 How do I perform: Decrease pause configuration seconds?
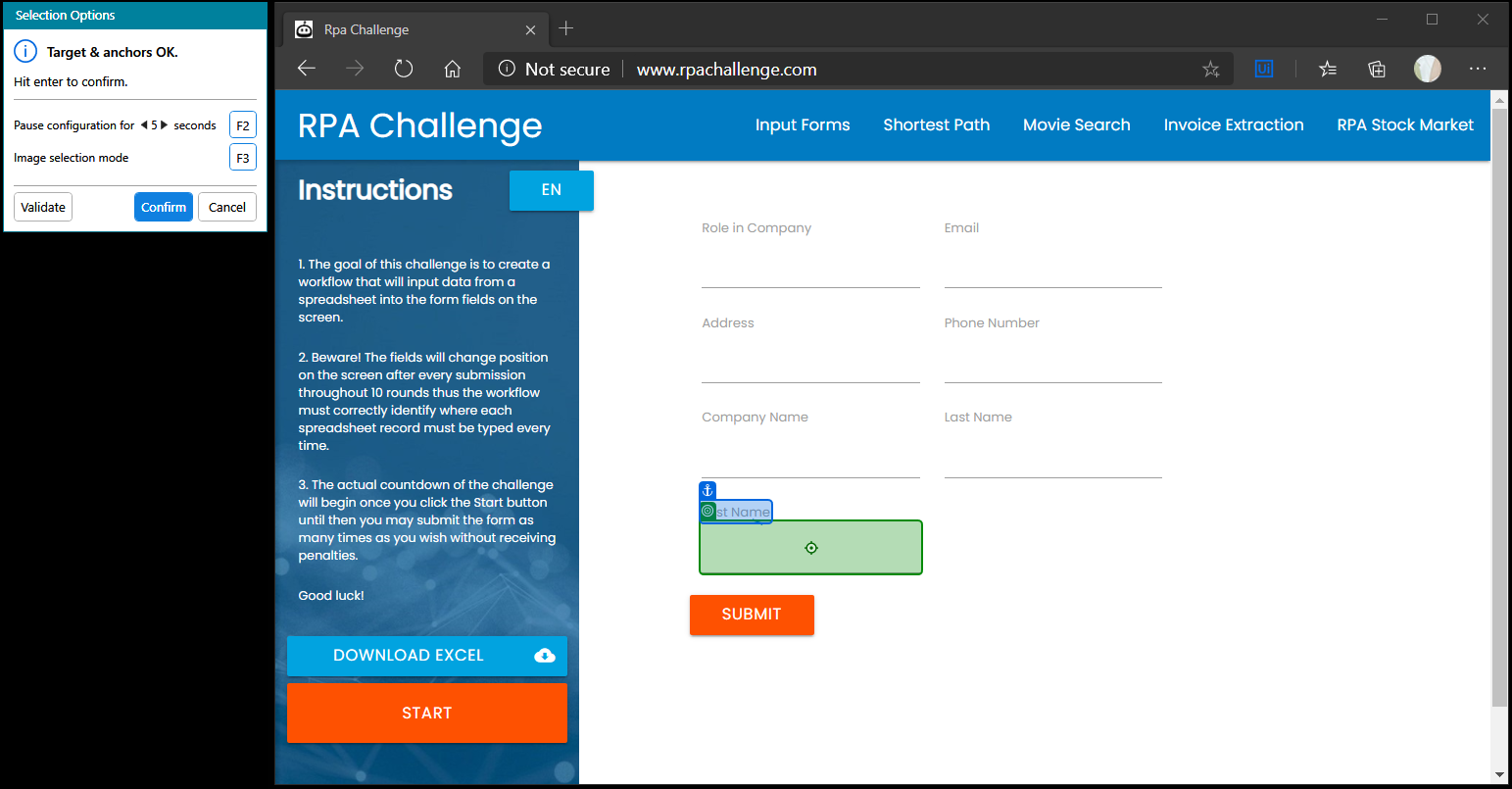coord(144,125)
